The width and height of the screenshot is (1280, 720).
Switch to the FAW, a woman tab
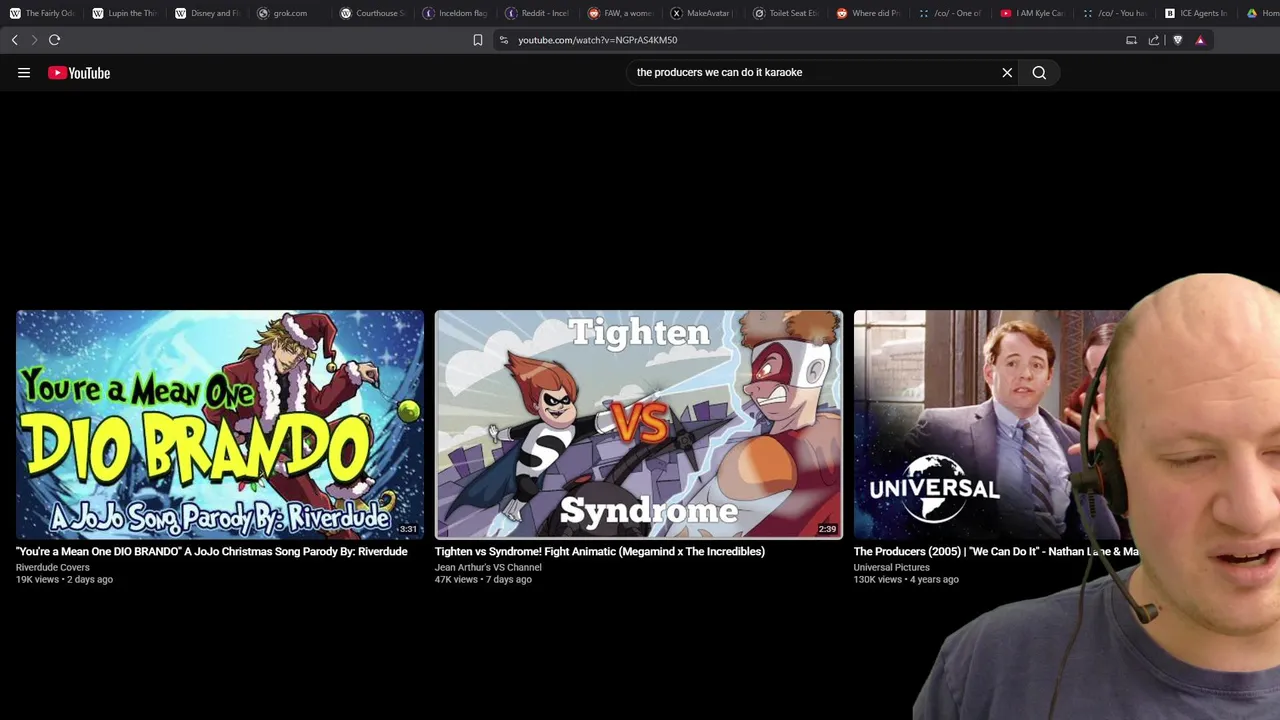[622, 13]
